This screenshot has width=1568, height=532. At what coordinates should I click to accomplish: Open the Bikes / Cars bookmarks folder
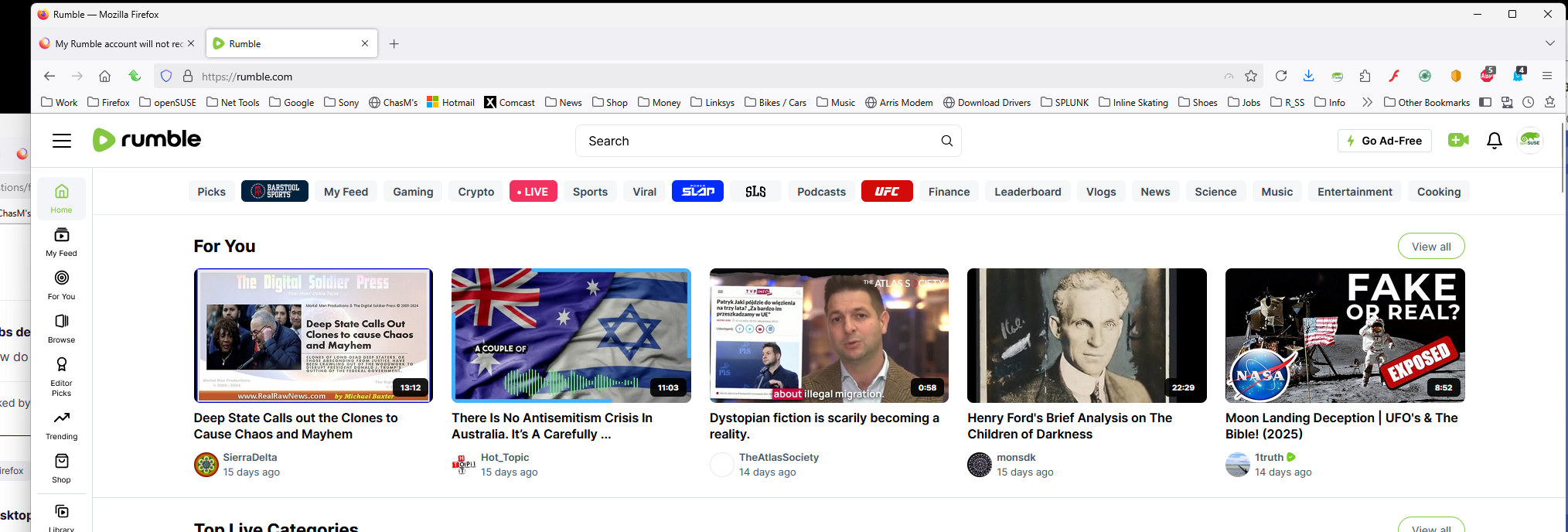775,102
